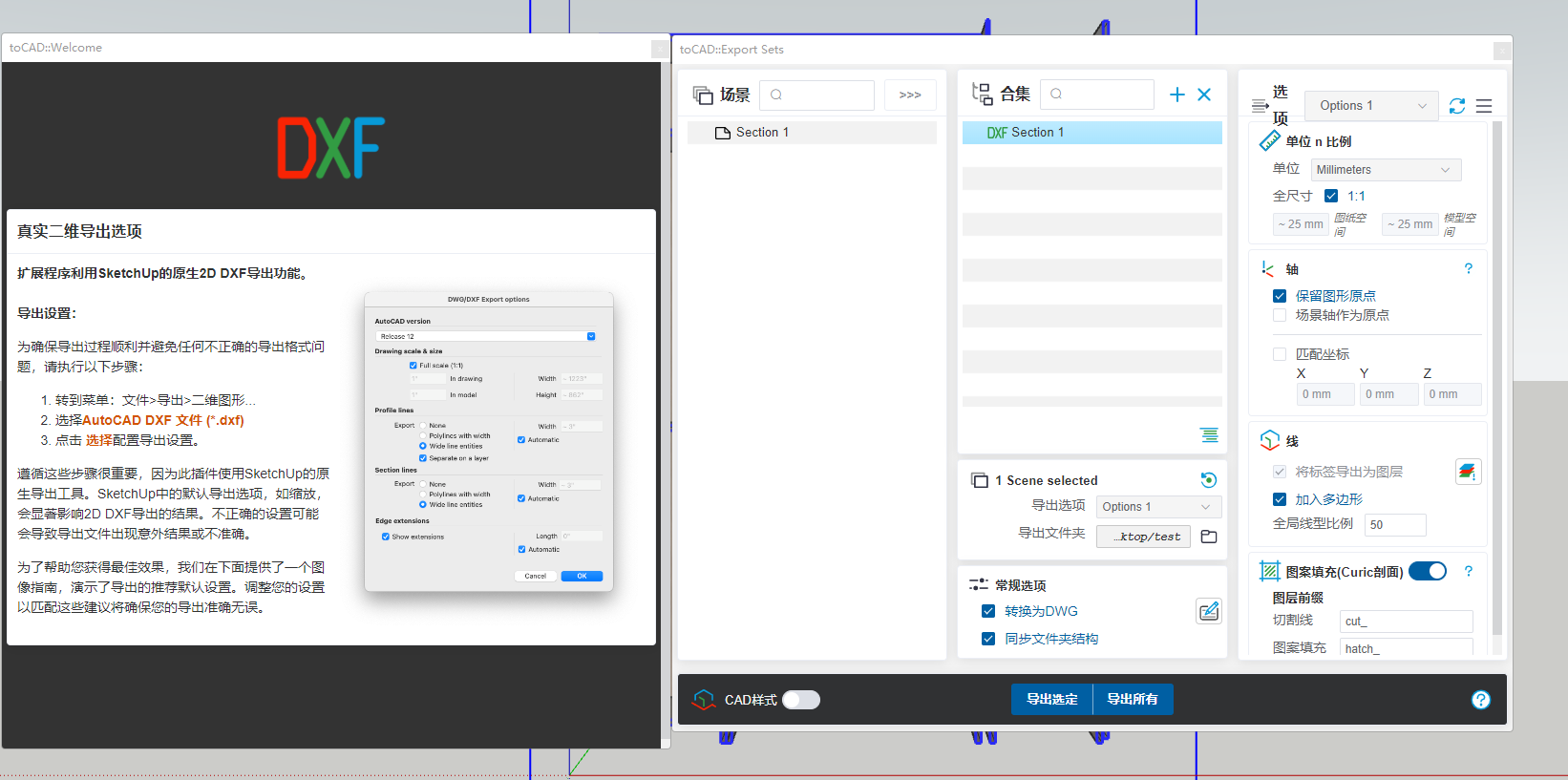
Task: Click the refresh options icon
Action: [x=1456, y=106]
